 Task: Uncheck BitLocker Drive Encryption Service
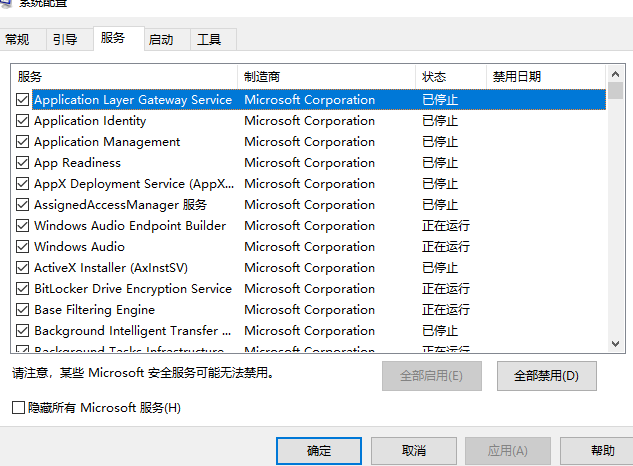(23, 289)
